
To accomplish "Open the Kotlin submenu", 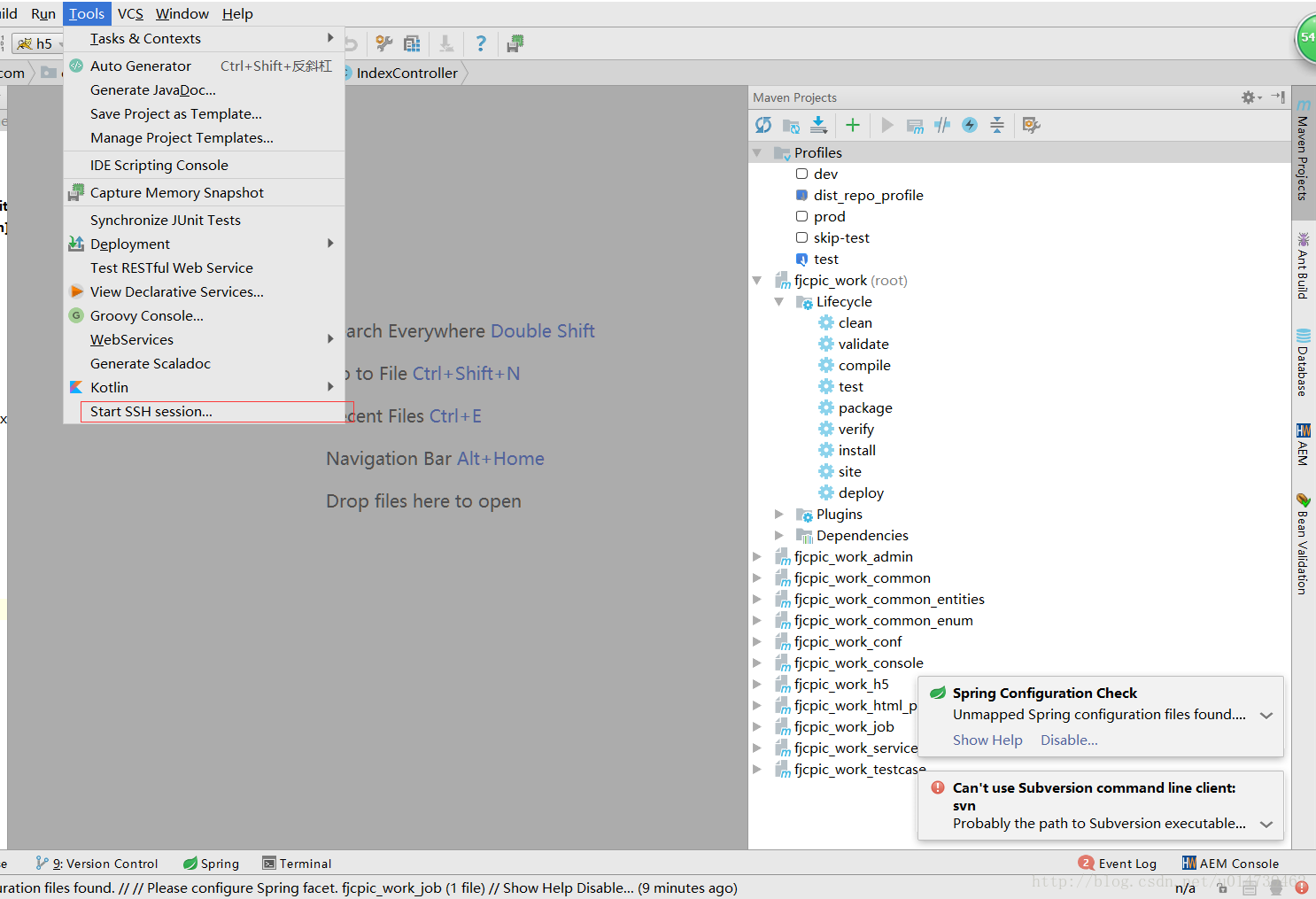I will click(x=204, y=387).
